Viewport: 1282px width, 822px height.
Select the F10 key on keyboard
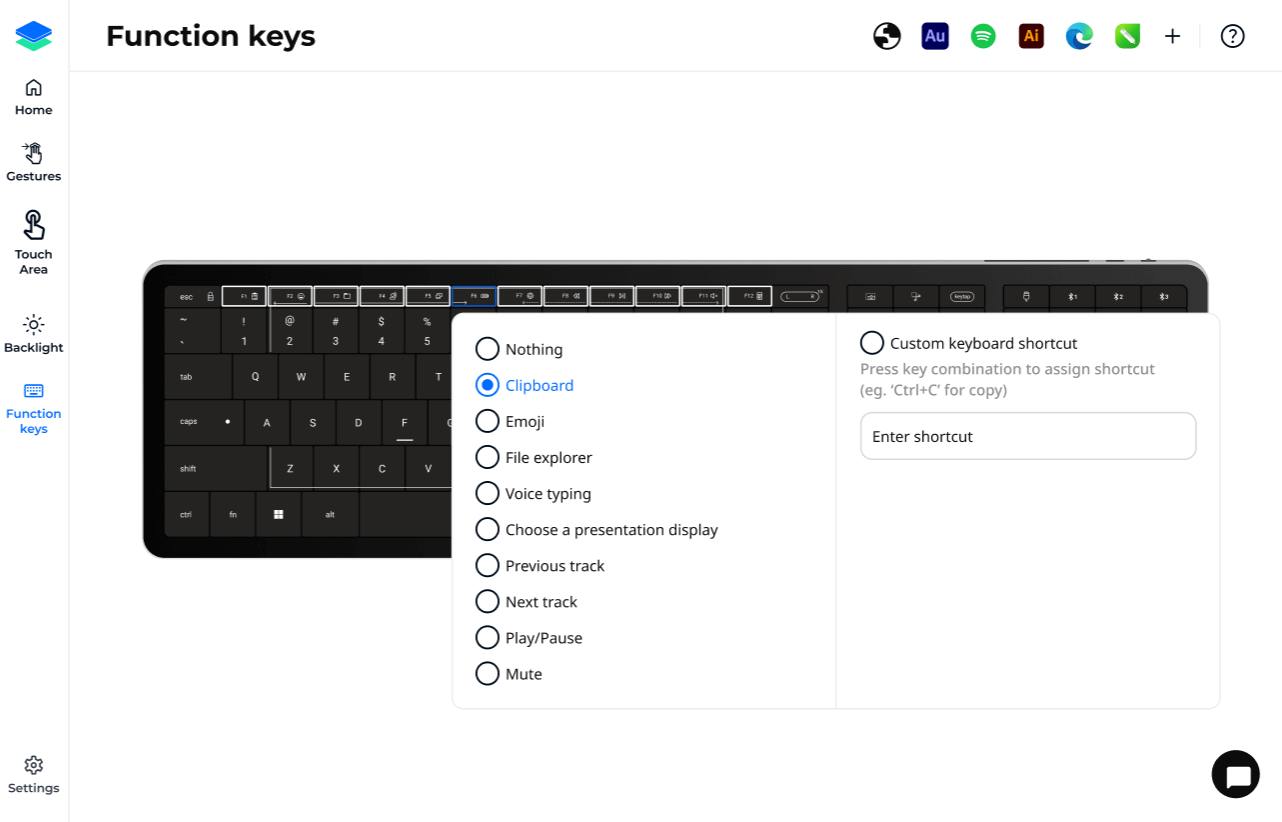[658, 296]
